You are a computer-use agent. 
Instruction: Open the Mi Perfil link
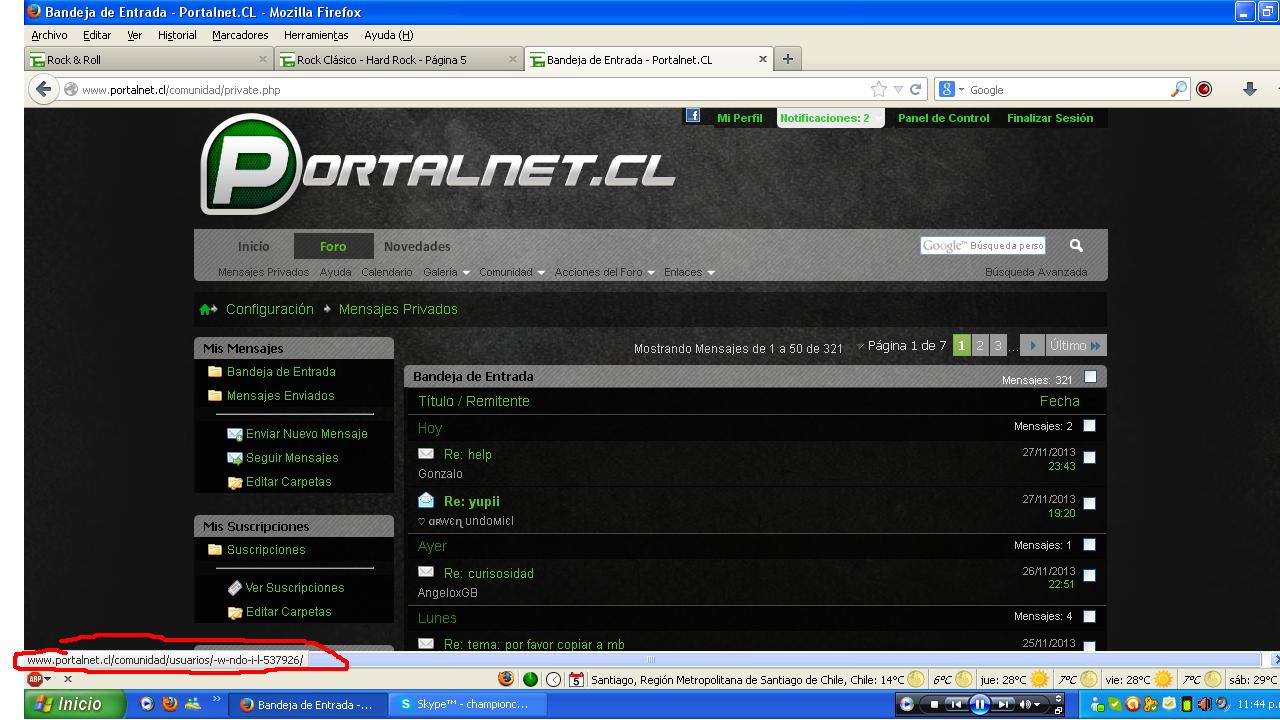pyautogui.click(x=740, y=118)
